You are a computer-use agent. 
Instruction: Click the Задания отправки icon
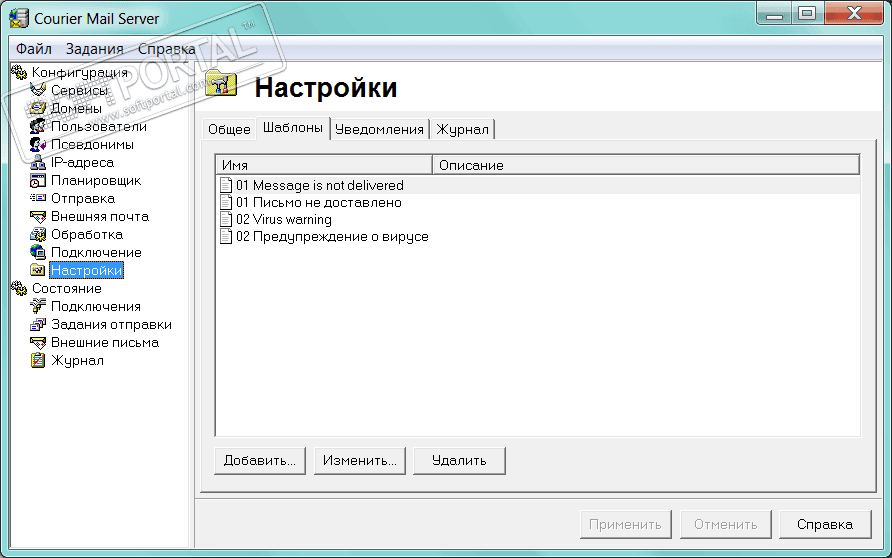pos(38,324)
